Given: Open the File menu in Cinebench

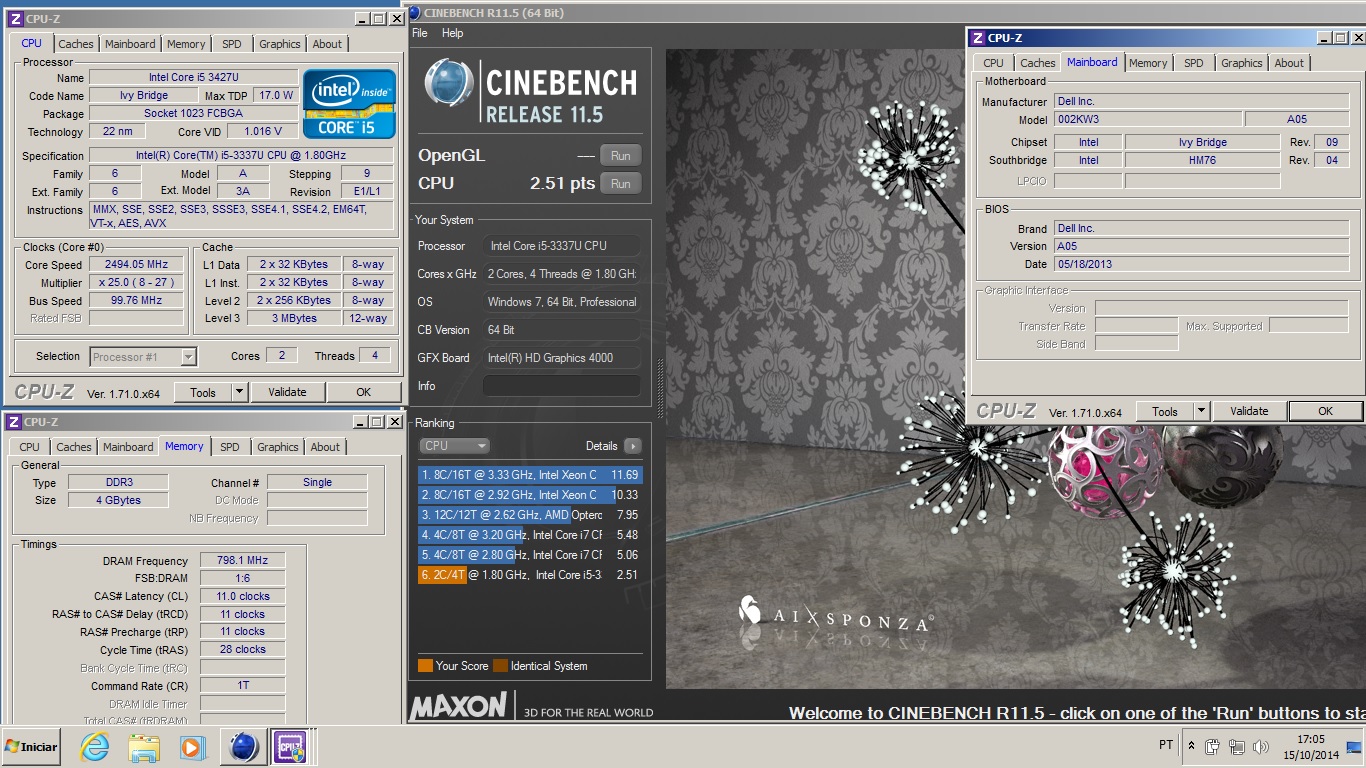Looking at the screenshot, I should pos(420,33).
